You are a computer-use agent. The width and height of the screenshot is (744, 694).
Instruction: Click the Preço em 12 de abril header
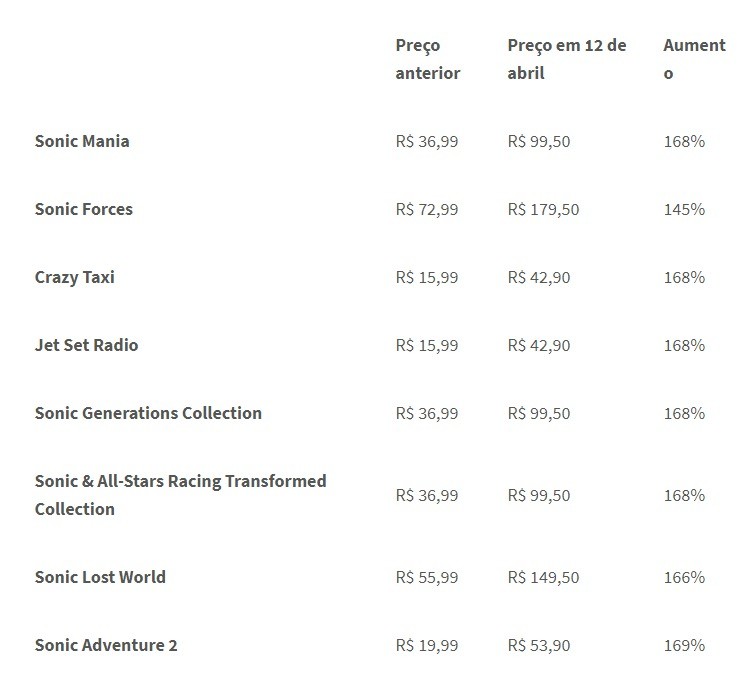(x=567, y=59)
